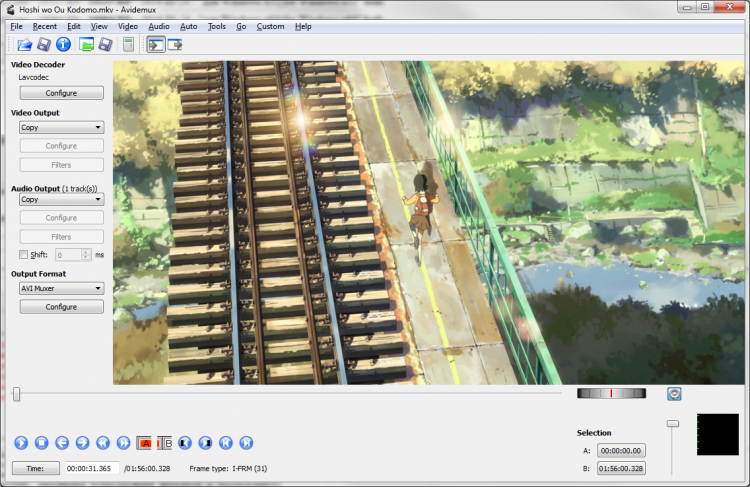Save video using the first floppy disk icon
Viewport: 750px width, 487px height.
coord(44,45)
